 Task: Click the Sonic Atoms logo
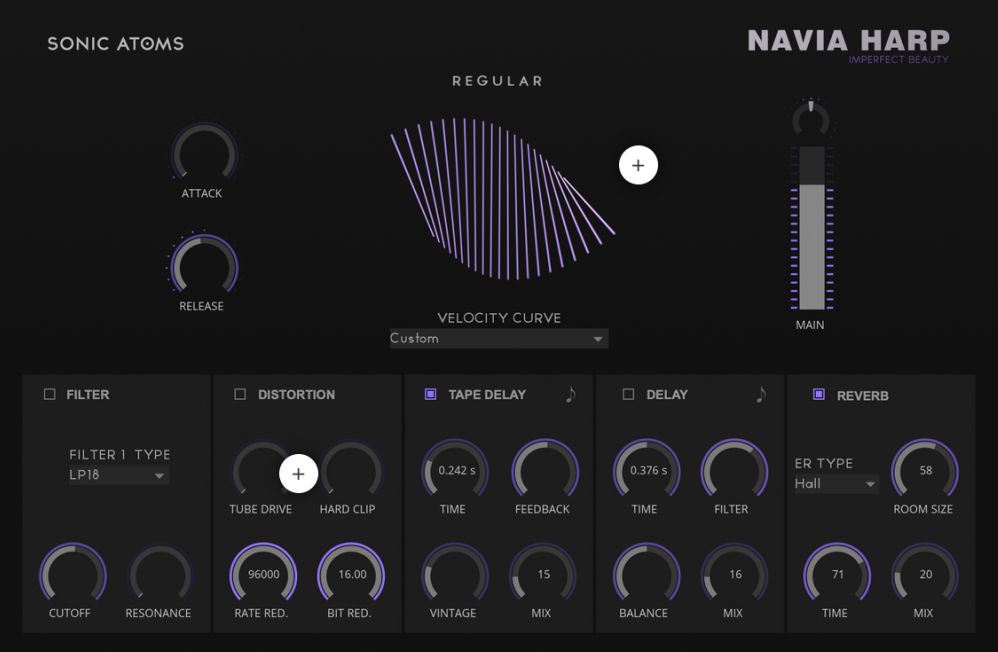pyautogui.click(x=116, y=44)
